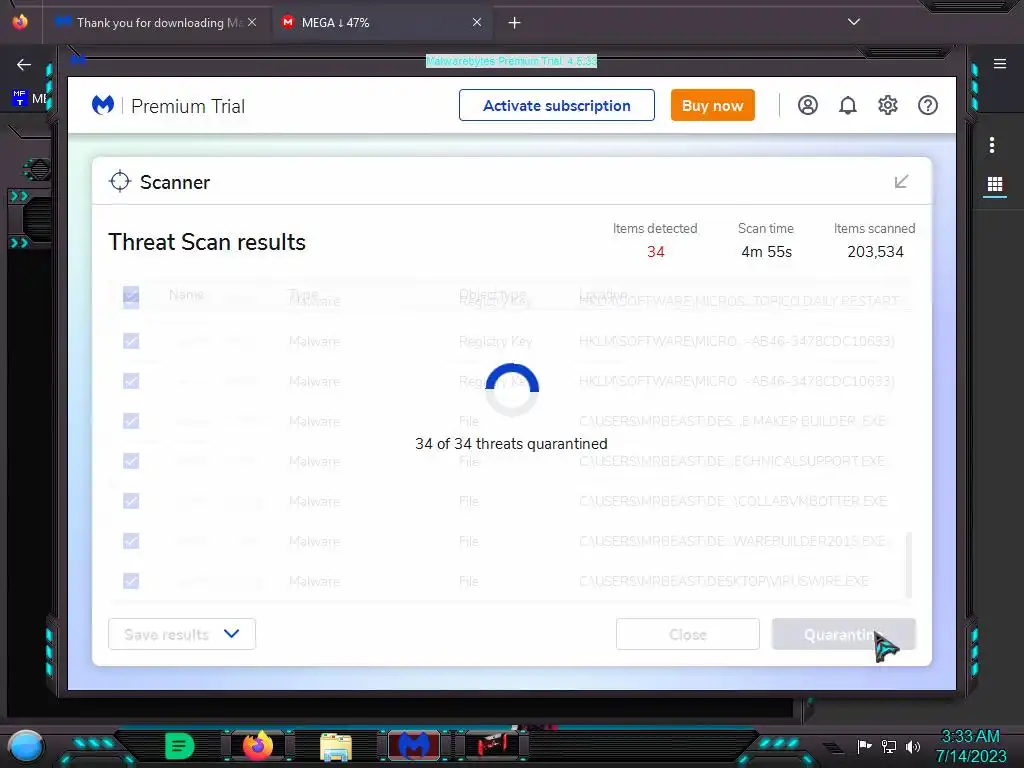Viewport: 1024px width, 768px height.
Task: Click the quarantine progress spinner
Action: [x=512, y=390]
